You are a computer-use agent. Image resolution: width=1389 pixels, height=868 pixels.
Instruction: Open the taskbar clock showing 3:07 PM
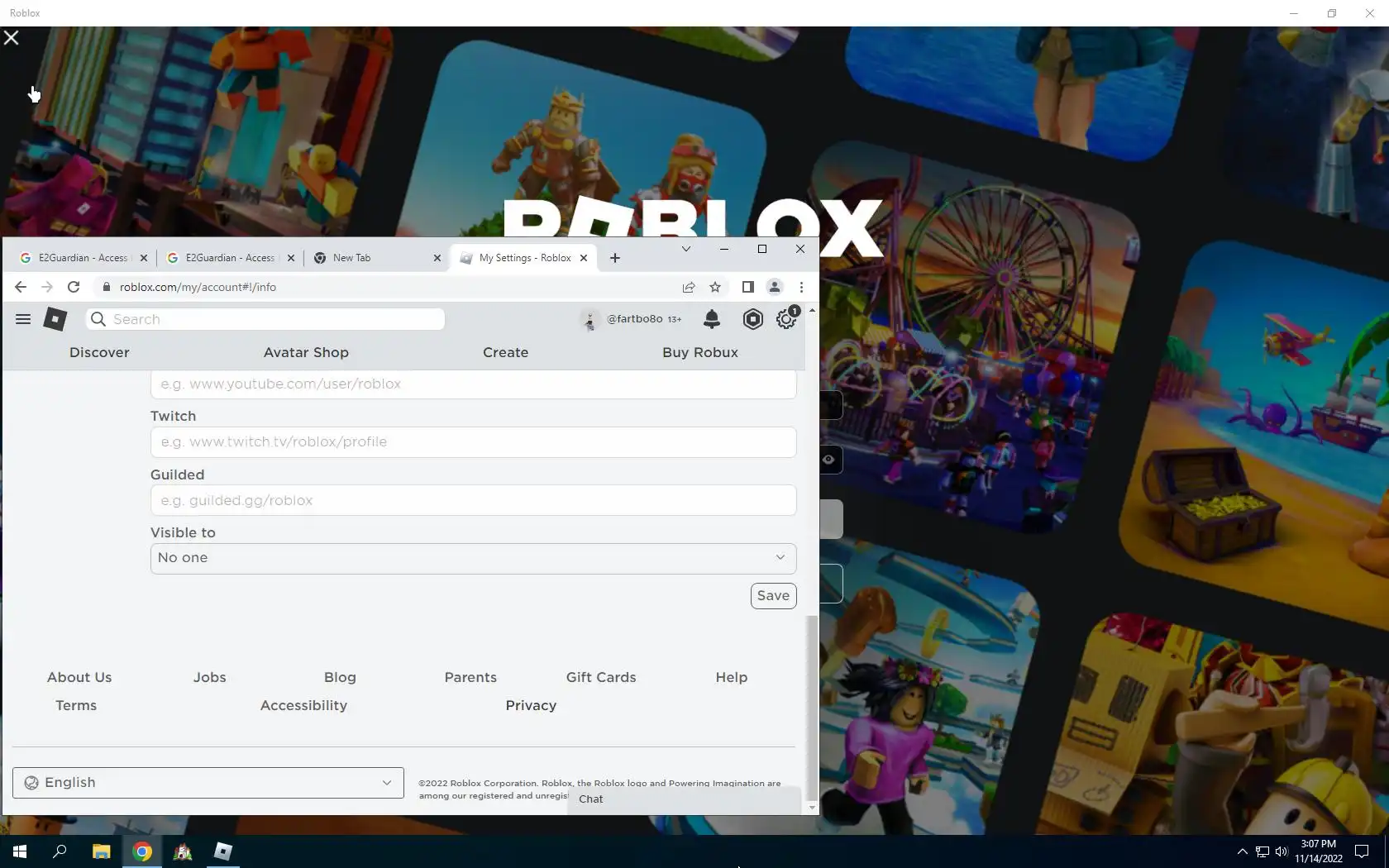(1318, 851)
